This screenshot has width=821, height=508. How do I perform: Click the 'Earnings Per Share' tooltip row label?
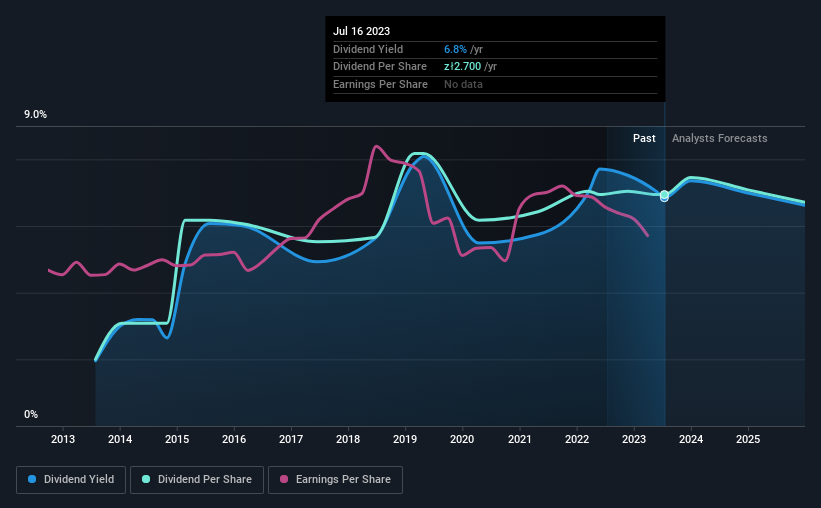(x=380, y=84)
